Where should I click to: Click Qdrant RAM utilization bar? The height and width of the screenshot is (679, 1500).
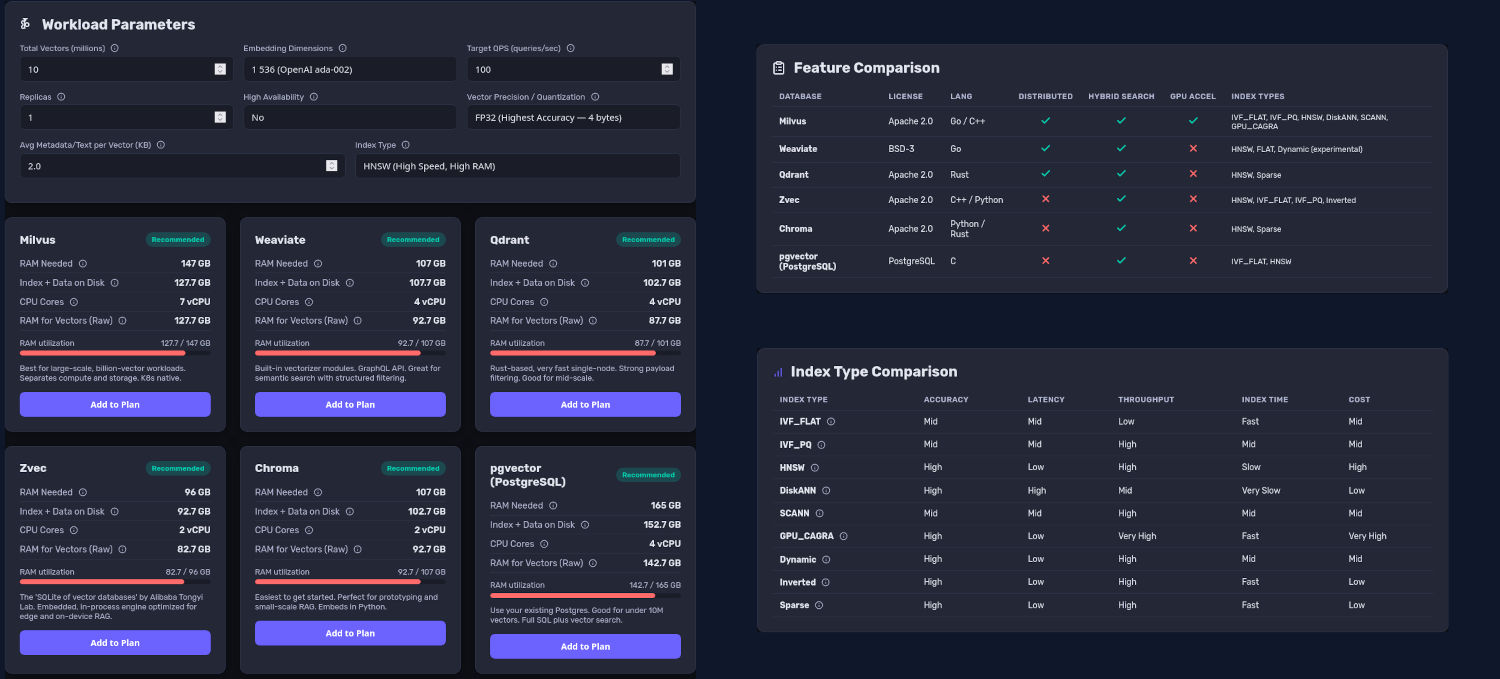pos(585,353)
